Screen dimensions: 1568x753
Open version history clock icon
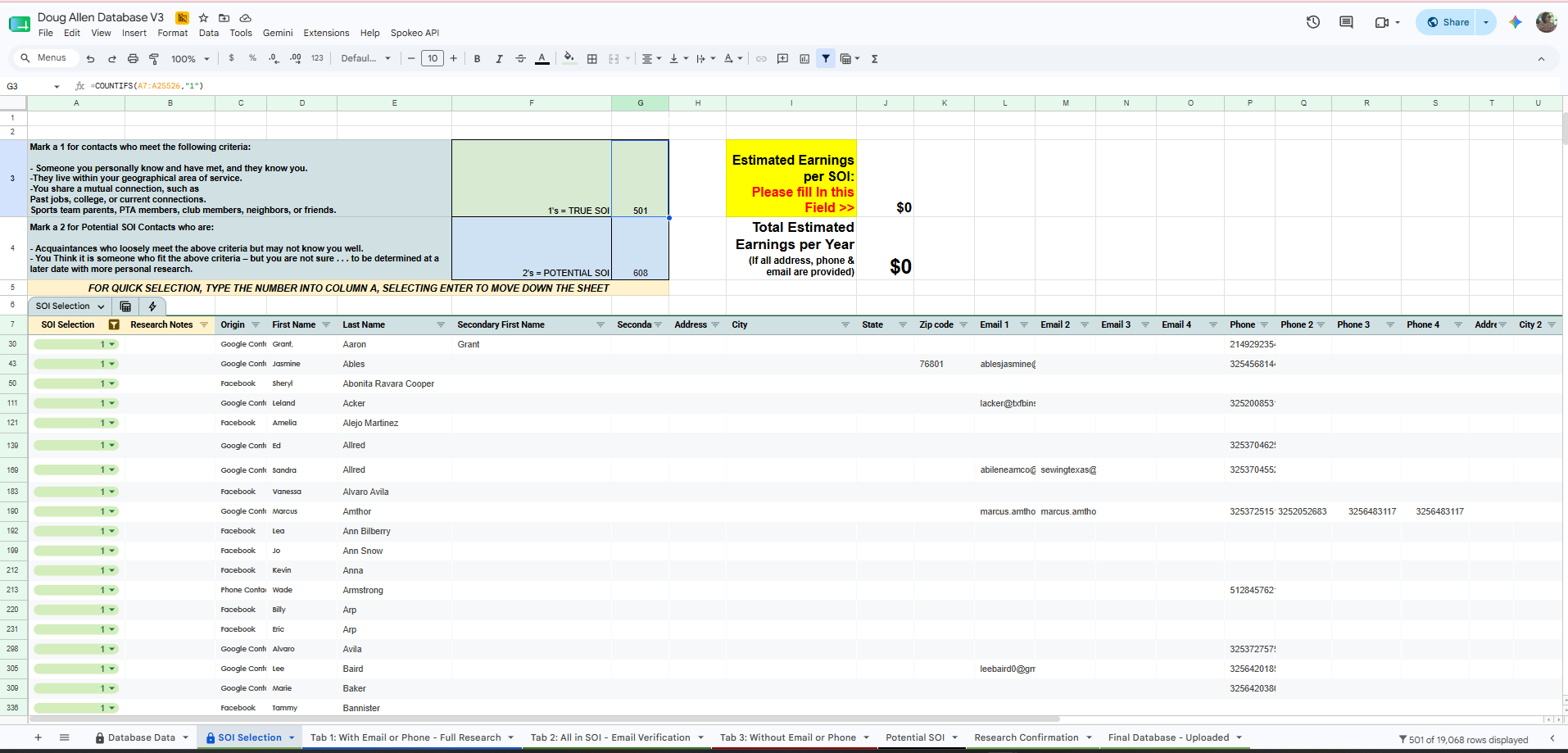coord(1313,22)
